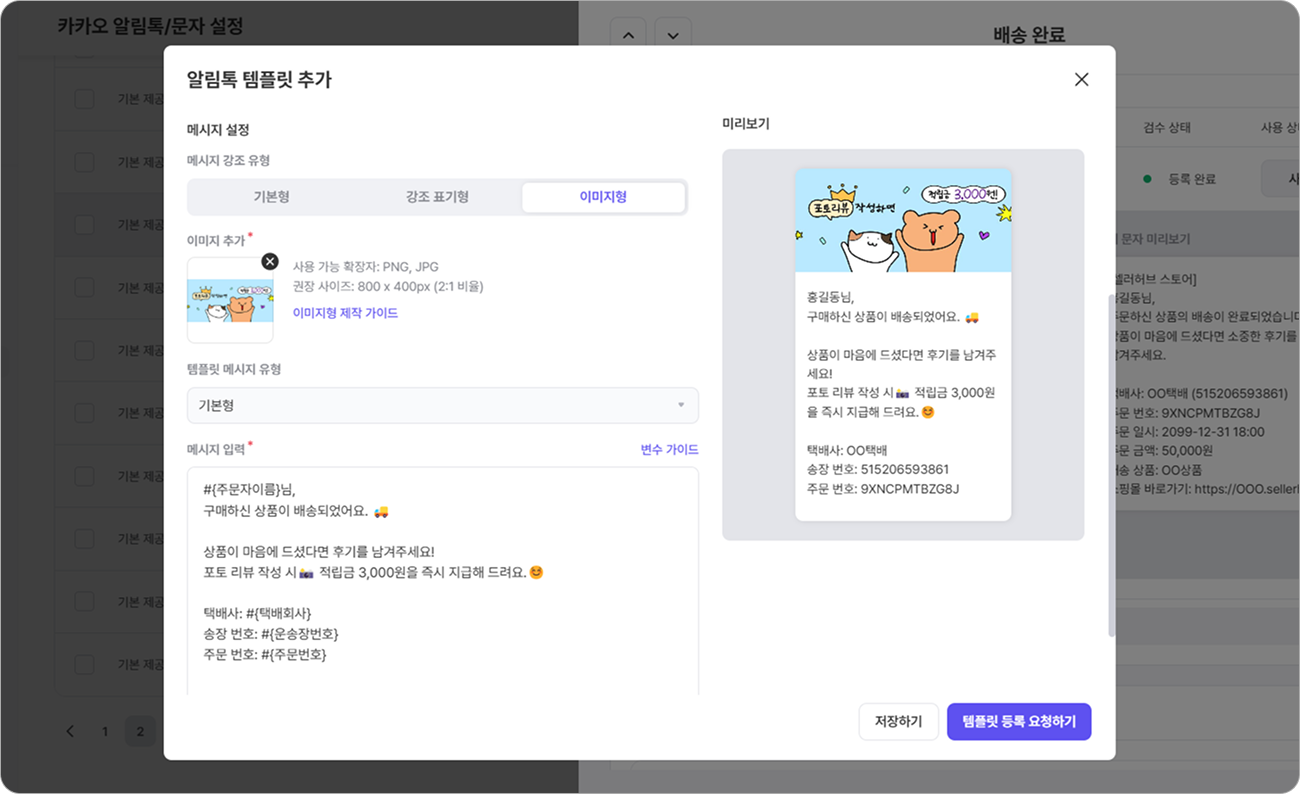Click the 사용 가능 확장자: PNG, JPG hint
The width and height of the screenshot is (1300, 794).
click(x=366, y=267)
